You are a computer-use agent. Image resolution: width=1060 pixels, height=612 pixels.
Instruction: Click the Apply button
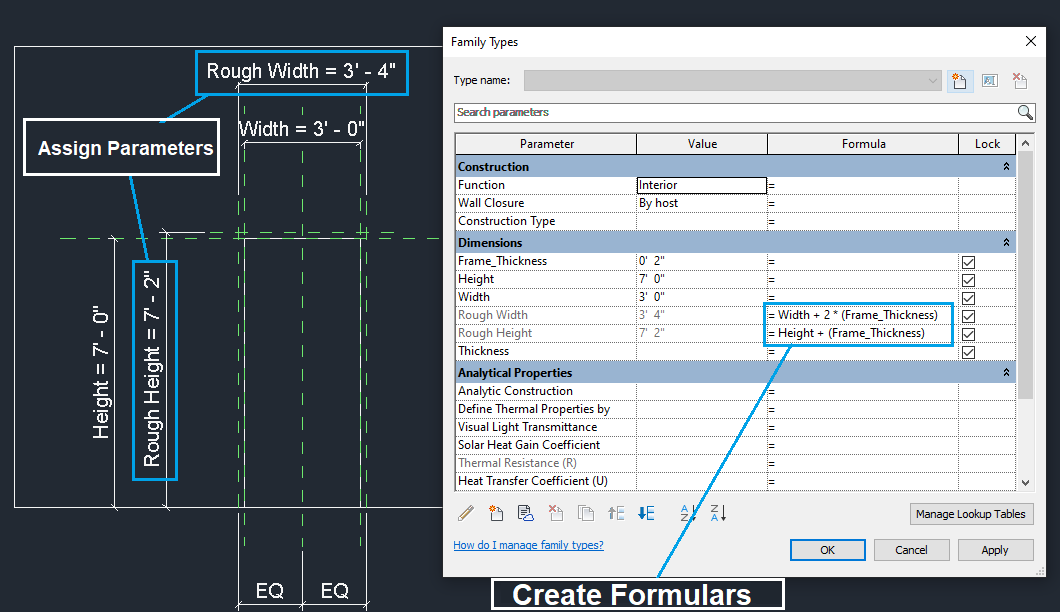point(995,550)
